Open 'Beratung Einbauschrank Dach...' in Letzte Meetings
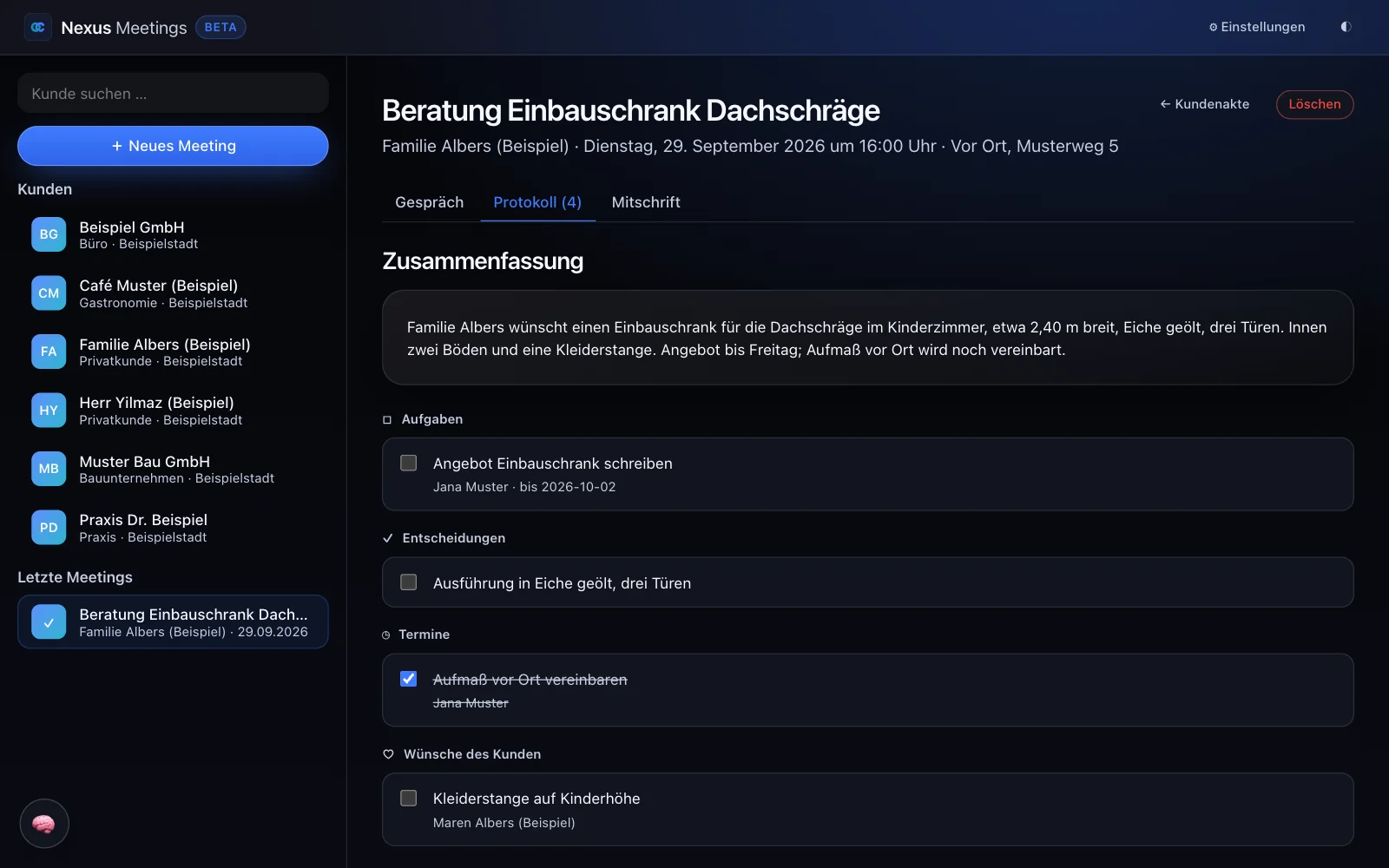Screen dimensions: 1389x868 [x=173, y=621]
